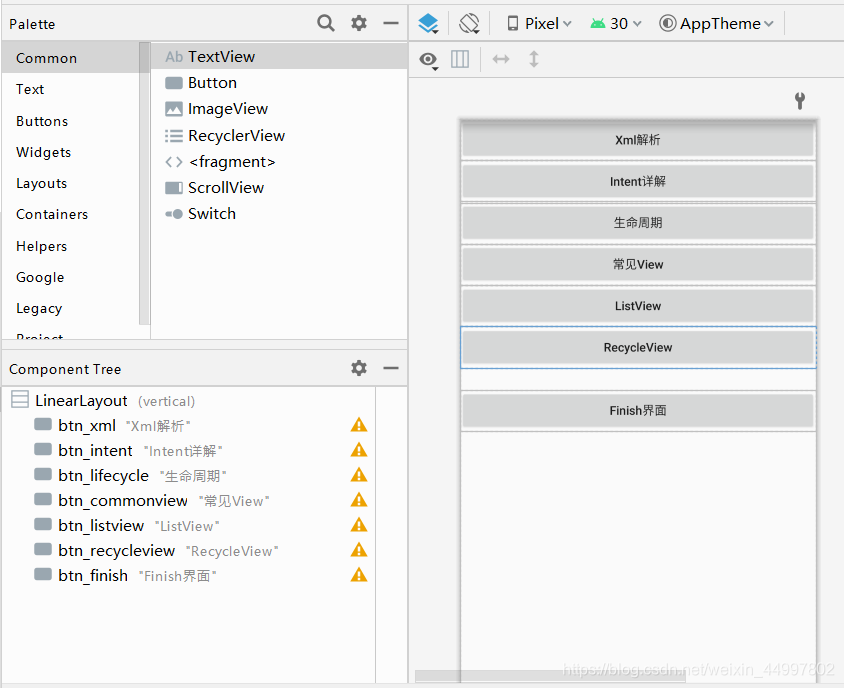The width and height of the screenshot is (844, 688).
Task: Click warning icon for btn_finish
Action: pyautogui.click(x=358, y=575)
